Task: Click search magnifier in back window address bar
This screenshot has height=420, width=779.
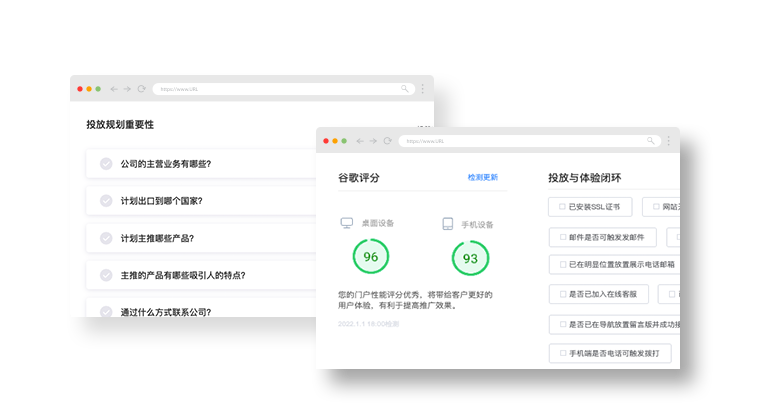Action: (x=405, y=89)
